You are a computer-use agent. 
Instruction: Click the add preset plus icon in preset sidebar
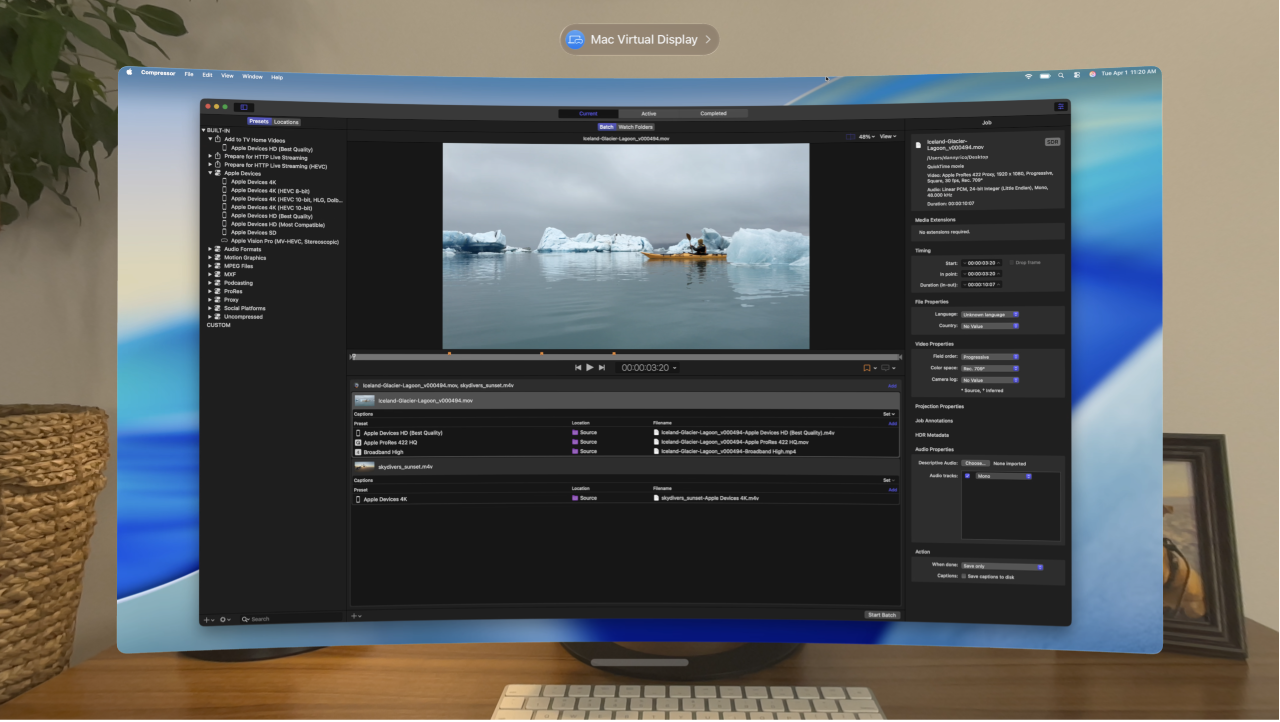[205, 618]
